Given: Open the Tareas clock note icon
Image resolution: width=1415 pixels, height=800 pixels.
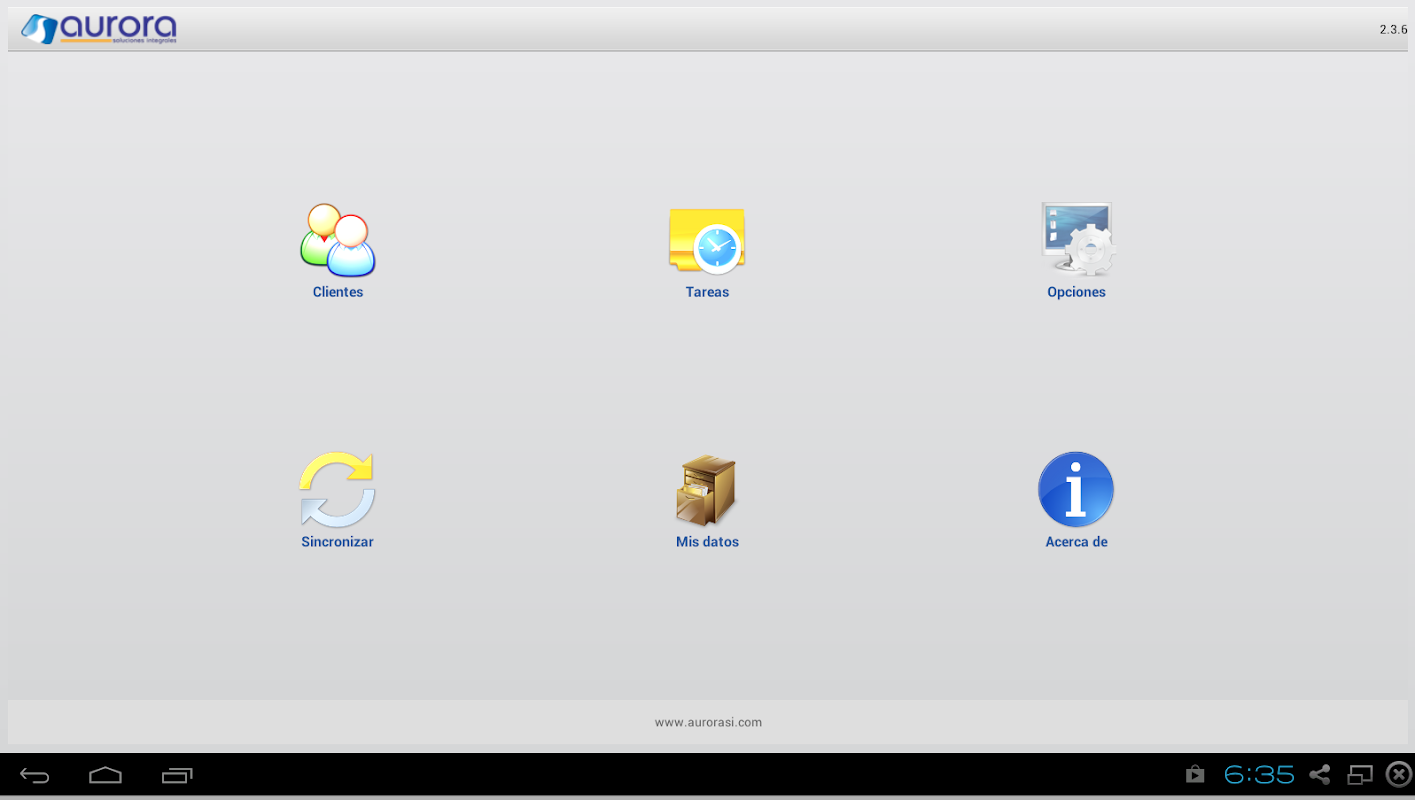Looking at the screenshot, I should click(x=707, y=240).
